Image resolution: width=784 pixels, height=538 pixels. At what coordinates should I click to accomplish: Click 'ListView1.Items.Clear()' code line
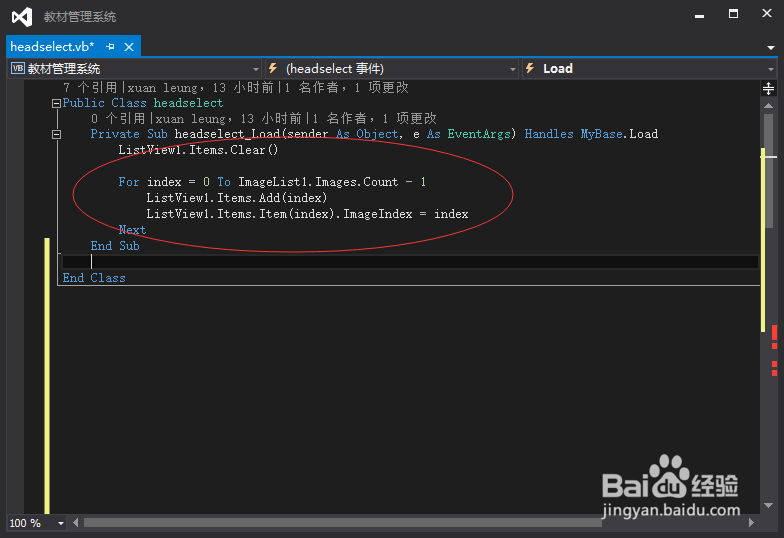(198, 150)
